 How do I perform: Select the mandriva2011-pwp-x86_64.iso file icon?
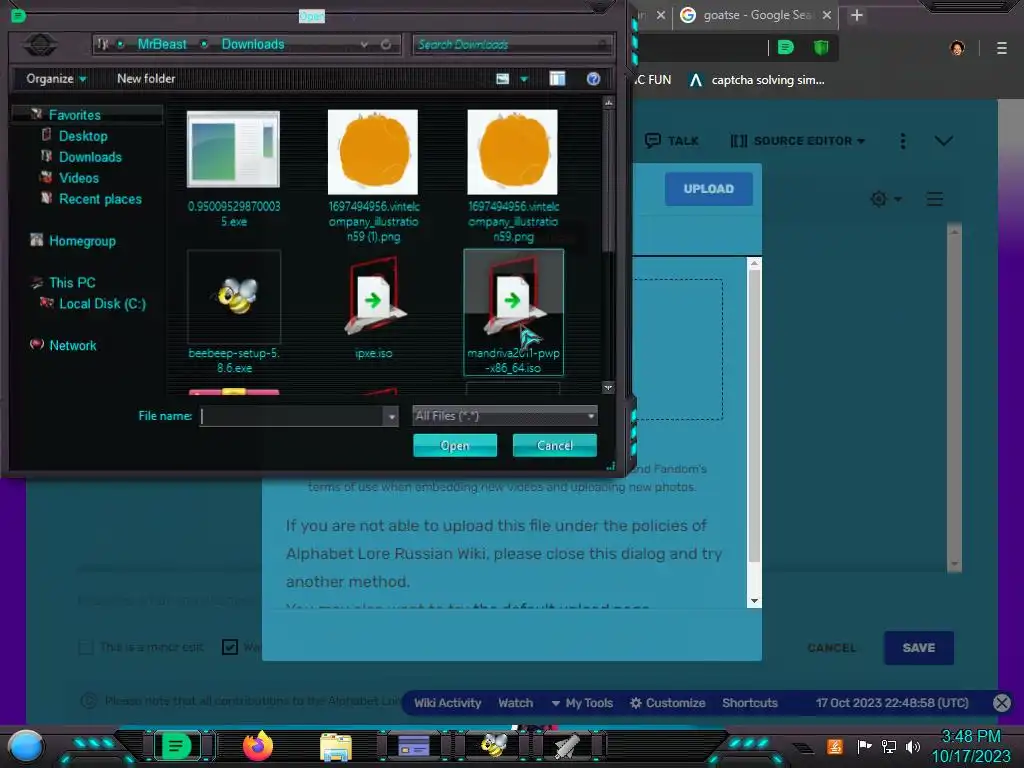[513, 296]
